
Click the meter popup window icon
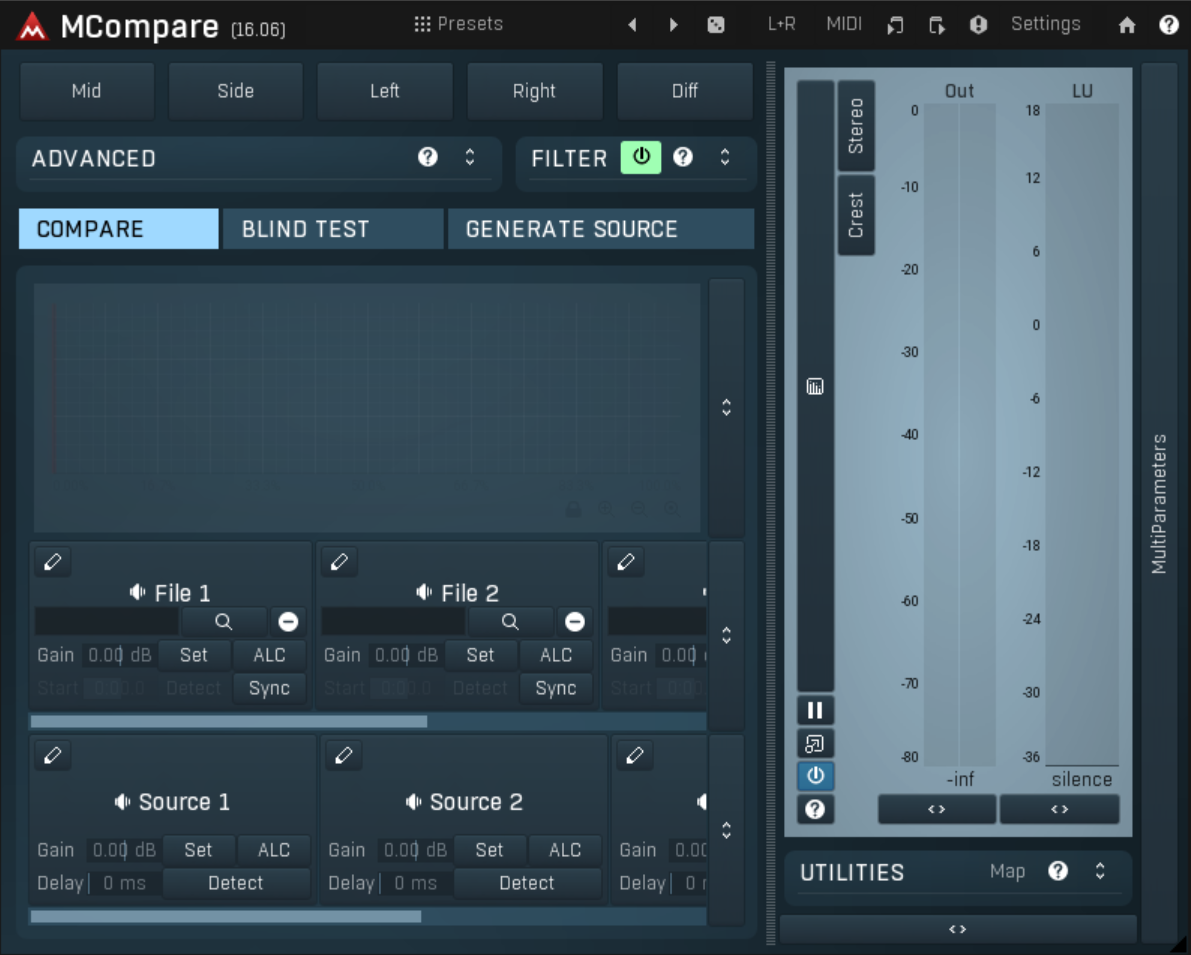click(815, 744)
